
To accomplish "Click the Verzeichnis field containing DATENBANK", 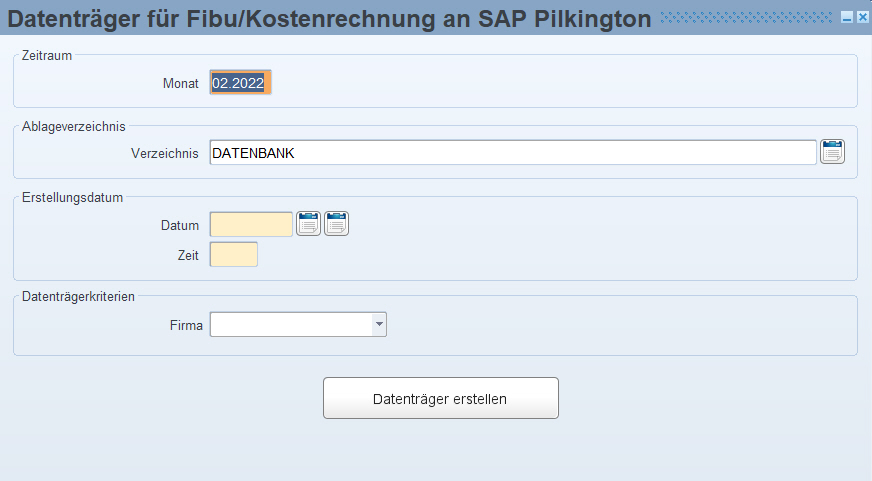I will tap(513, 152).
